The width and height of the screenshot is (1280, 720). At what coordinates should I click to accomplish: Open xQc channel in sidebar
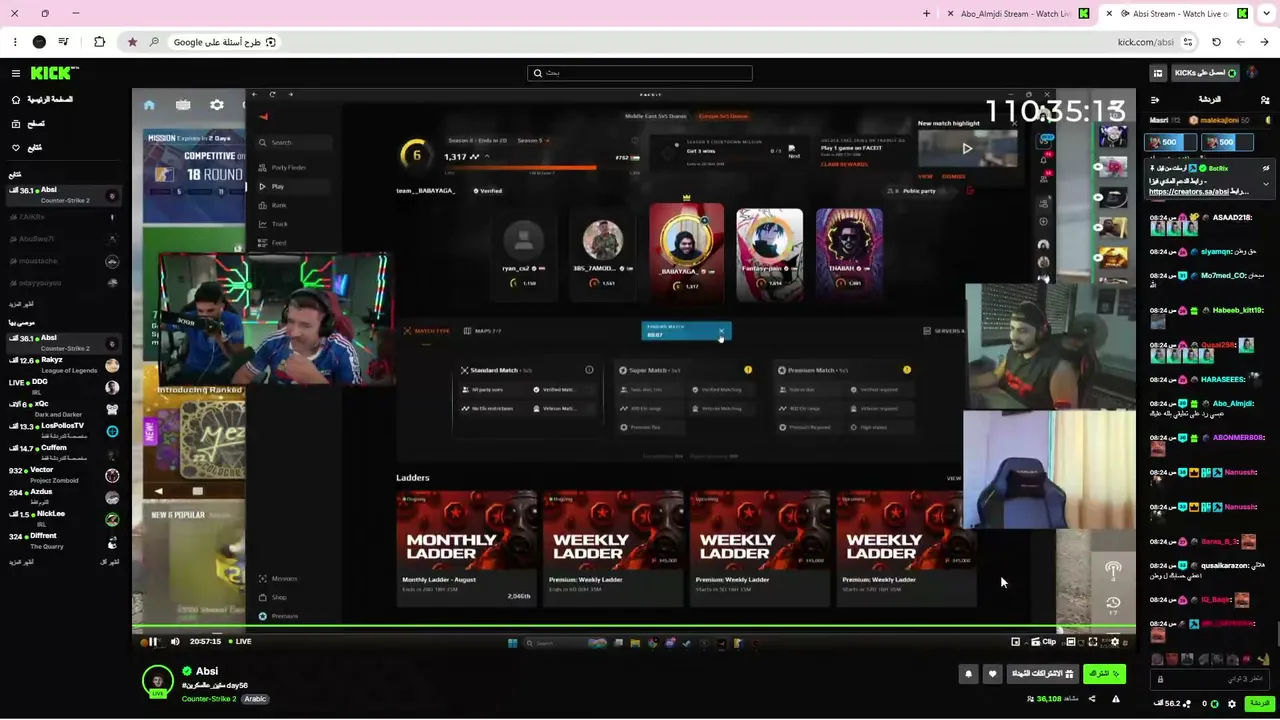point(66,409)
